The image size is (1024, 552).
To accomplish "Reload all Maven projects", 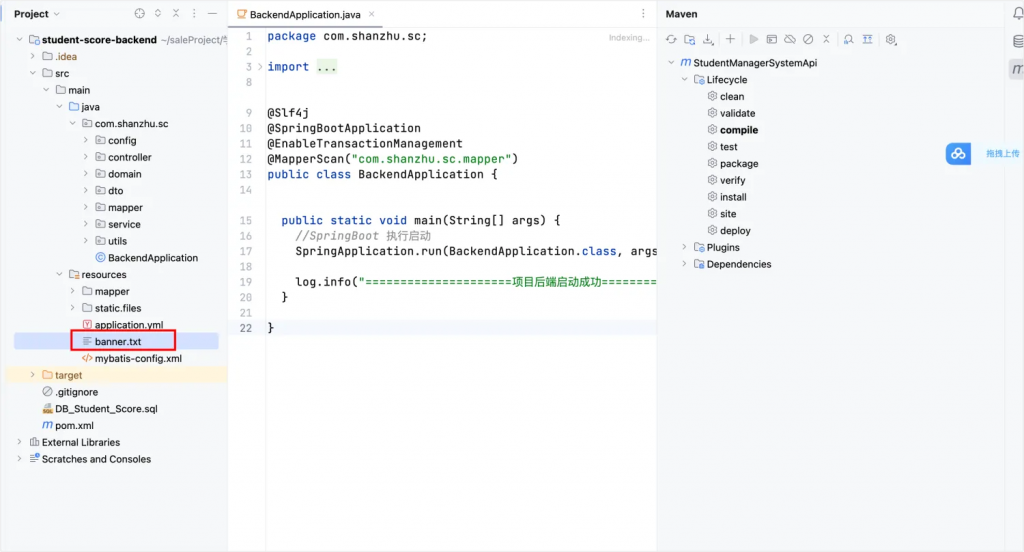I will (x=672, y=39).
